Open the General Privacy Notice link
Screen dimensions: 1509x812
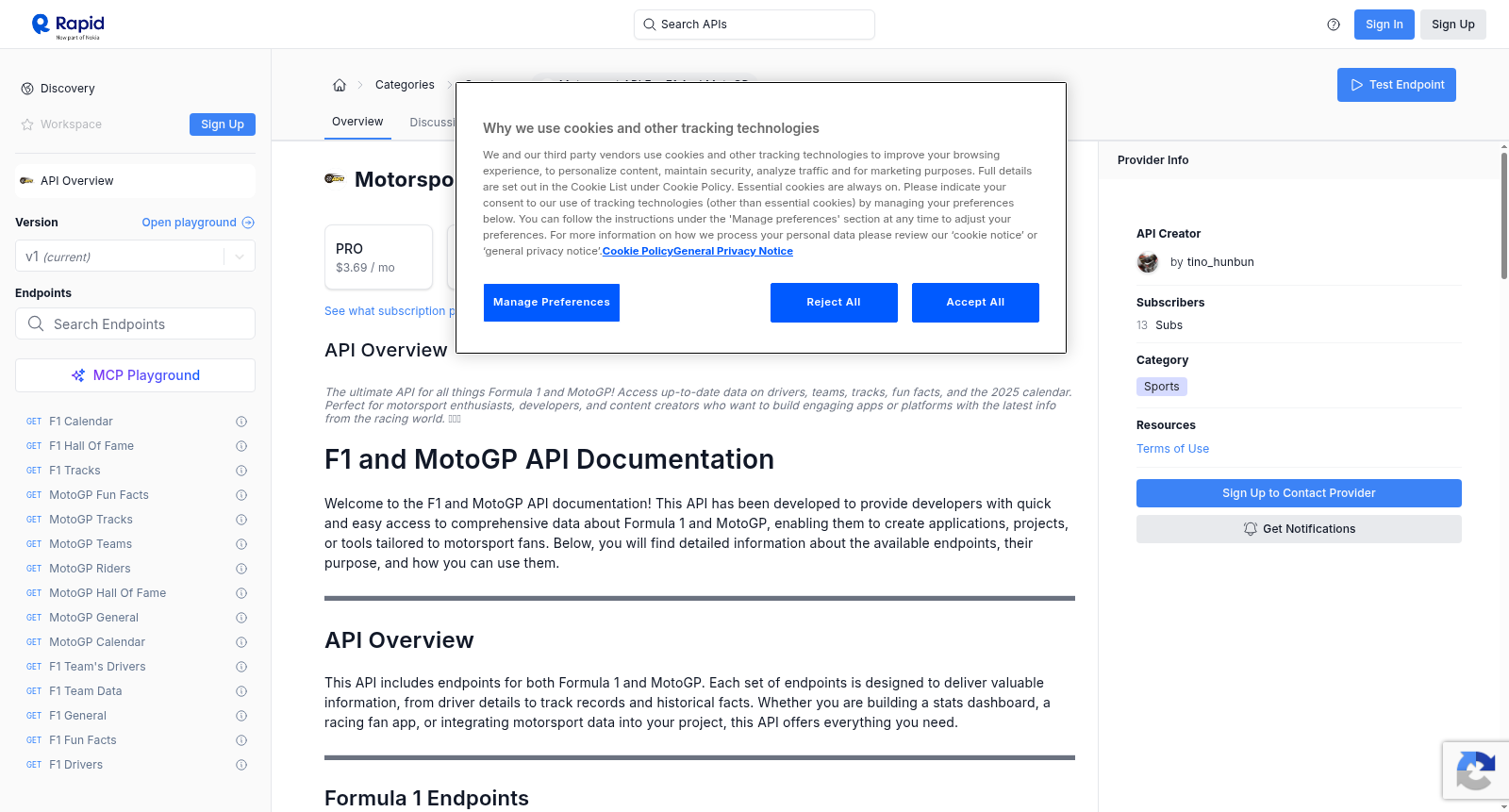click(734, 251)
